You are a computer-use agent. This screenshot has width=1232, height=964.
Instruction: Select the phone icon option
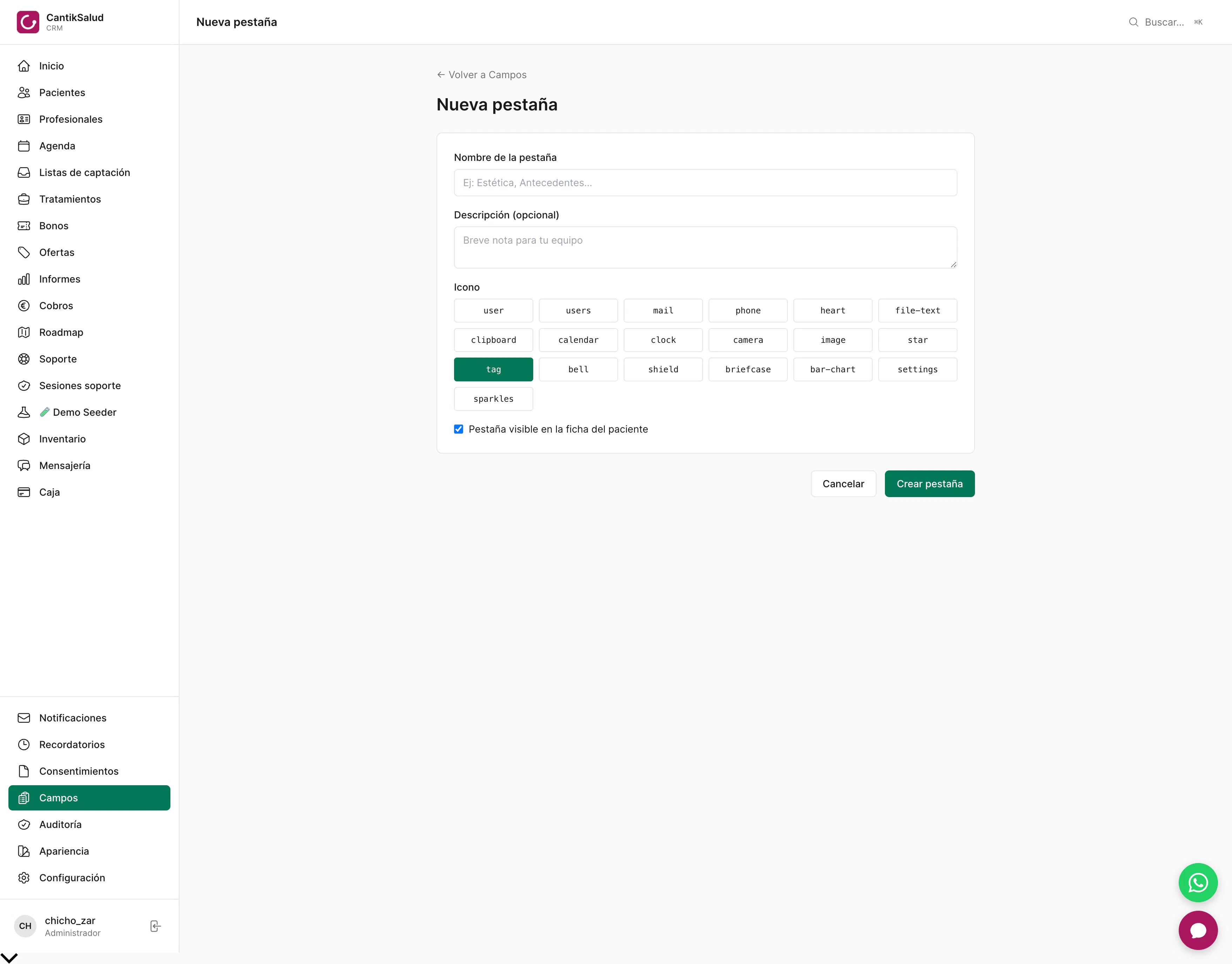tap(748, 311)
